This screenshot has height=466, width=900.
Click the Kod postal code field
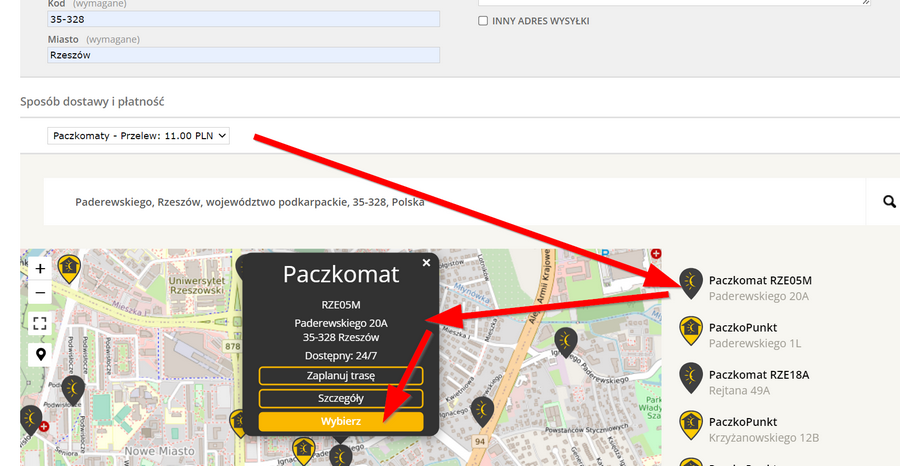[243, 19]
